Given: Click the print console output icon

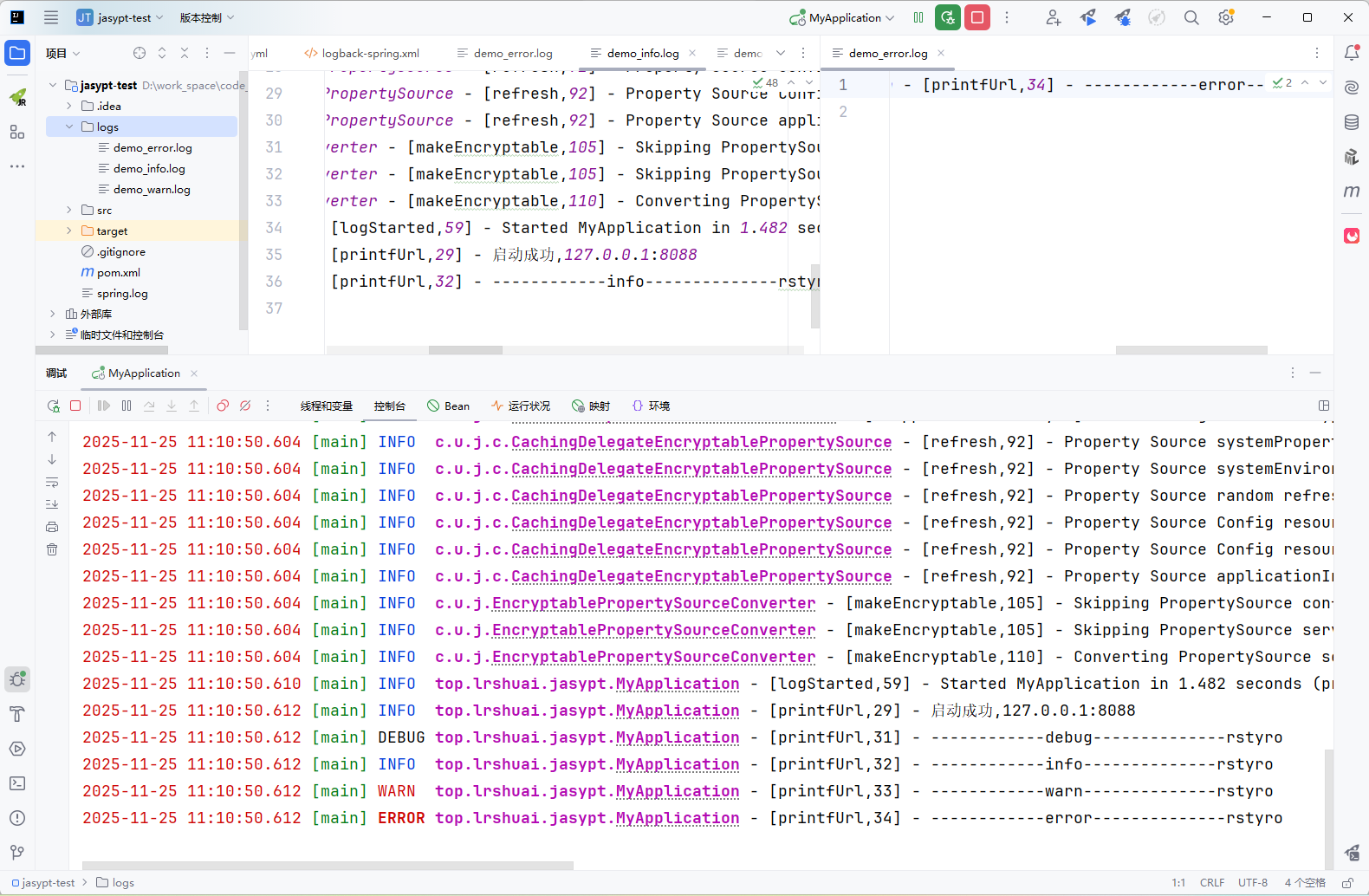Looking at the screenshot, I should [52, 527].
